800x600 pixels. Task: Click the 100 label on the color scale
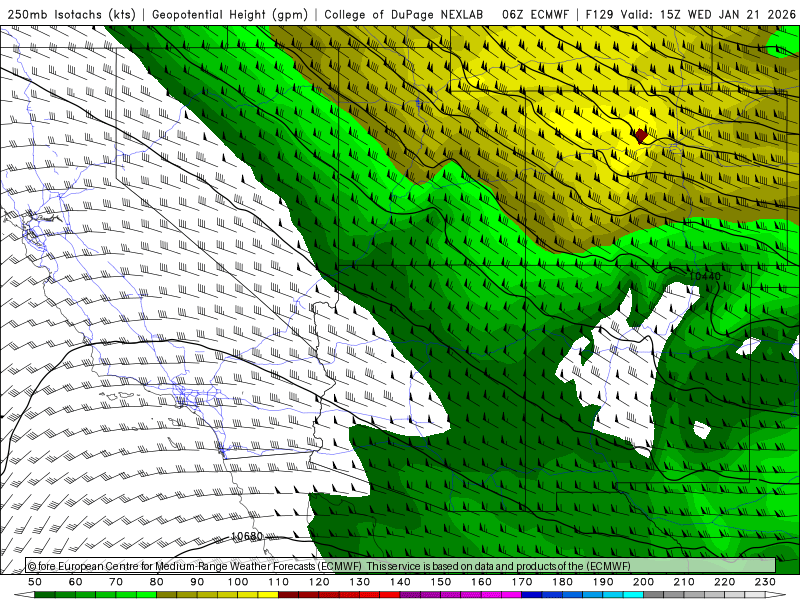(238, 582)
